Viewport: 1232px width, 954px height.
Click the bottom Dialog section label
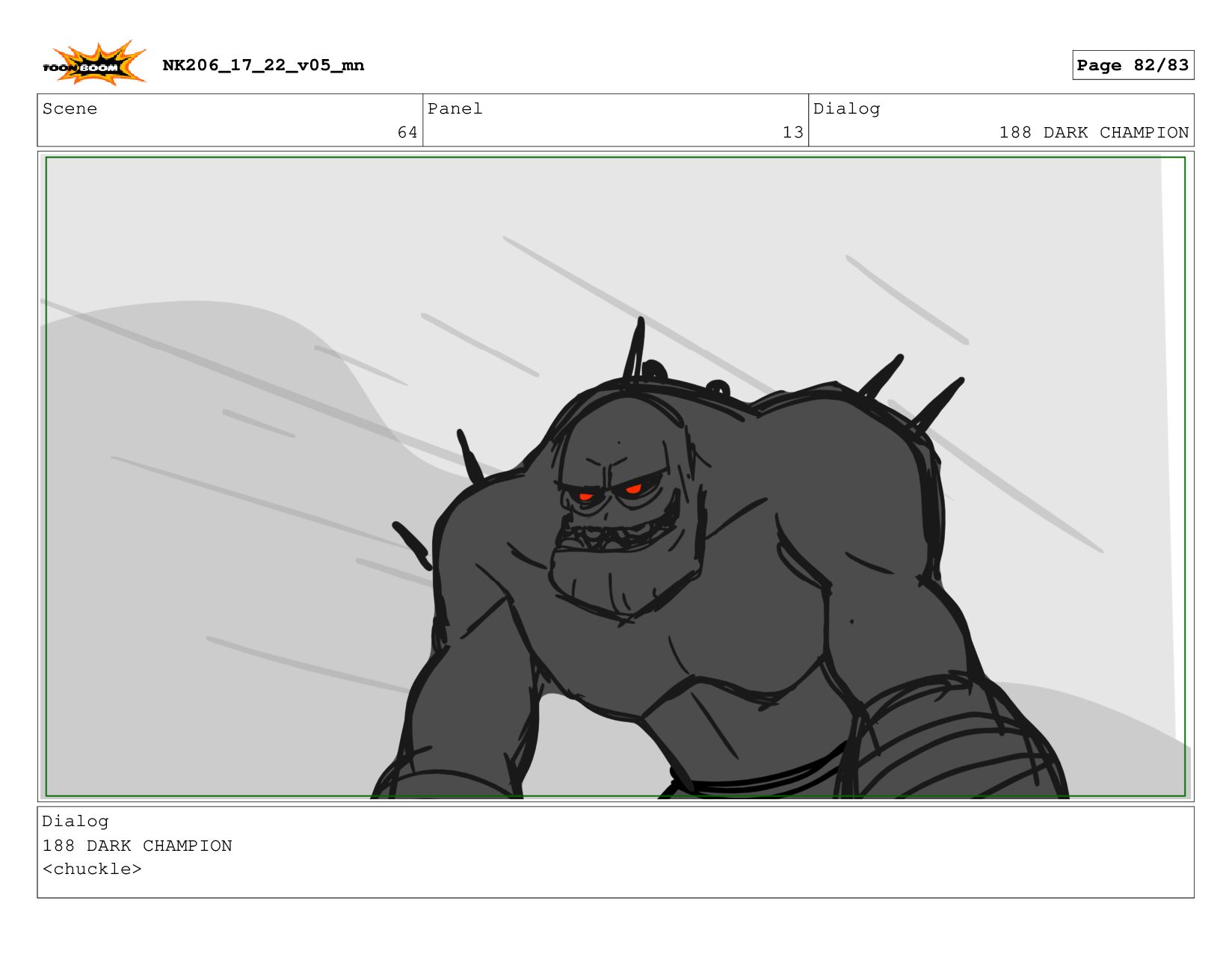pos(75,822)
